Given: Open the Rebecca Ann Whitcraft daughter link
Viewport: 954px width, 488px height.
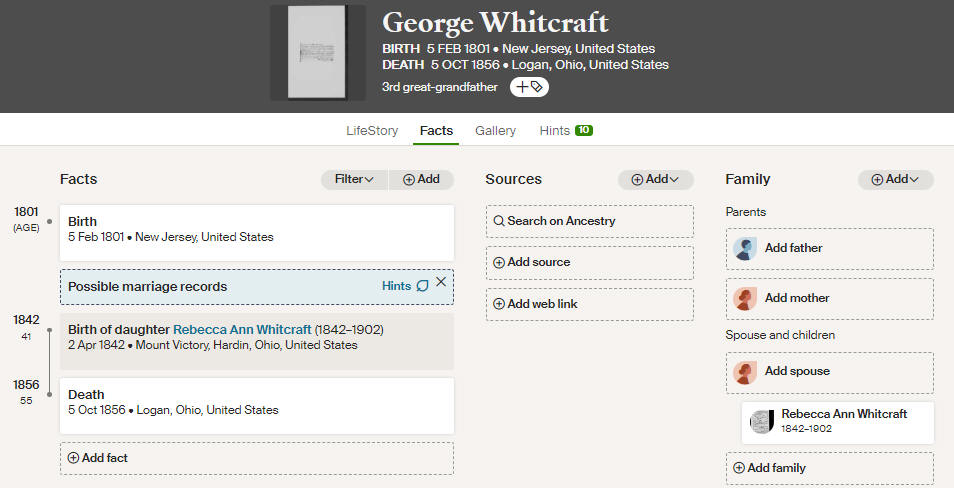Looking at the screenshot, I should (x=242, y=330).
